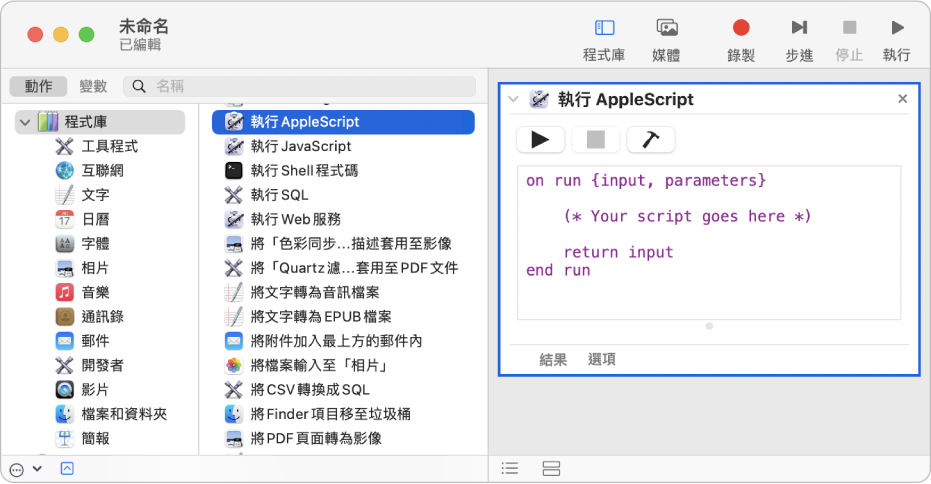Switch to the 變數 variables tab
This screenshot has height=484, width=931.
tap(93, 86)
